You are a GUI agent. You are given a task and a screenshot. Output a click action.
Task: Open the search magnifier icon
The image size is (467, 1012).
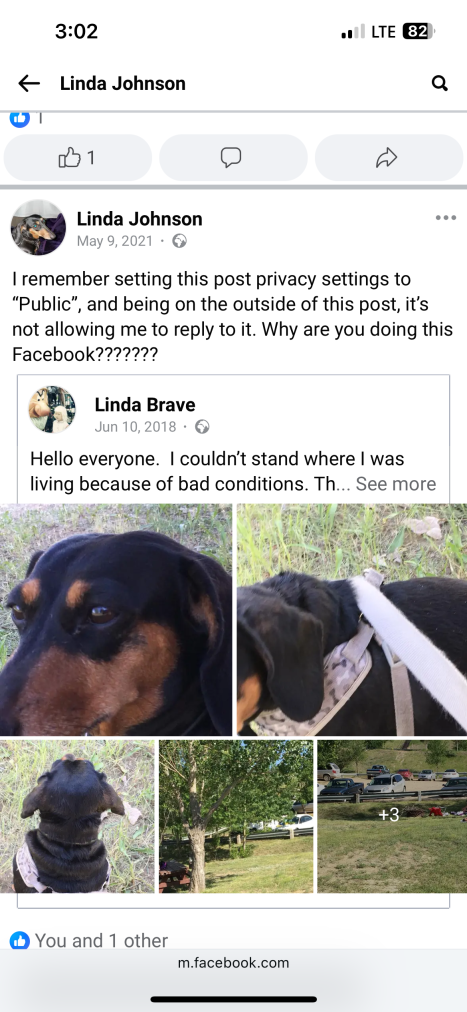pos(439,83)
